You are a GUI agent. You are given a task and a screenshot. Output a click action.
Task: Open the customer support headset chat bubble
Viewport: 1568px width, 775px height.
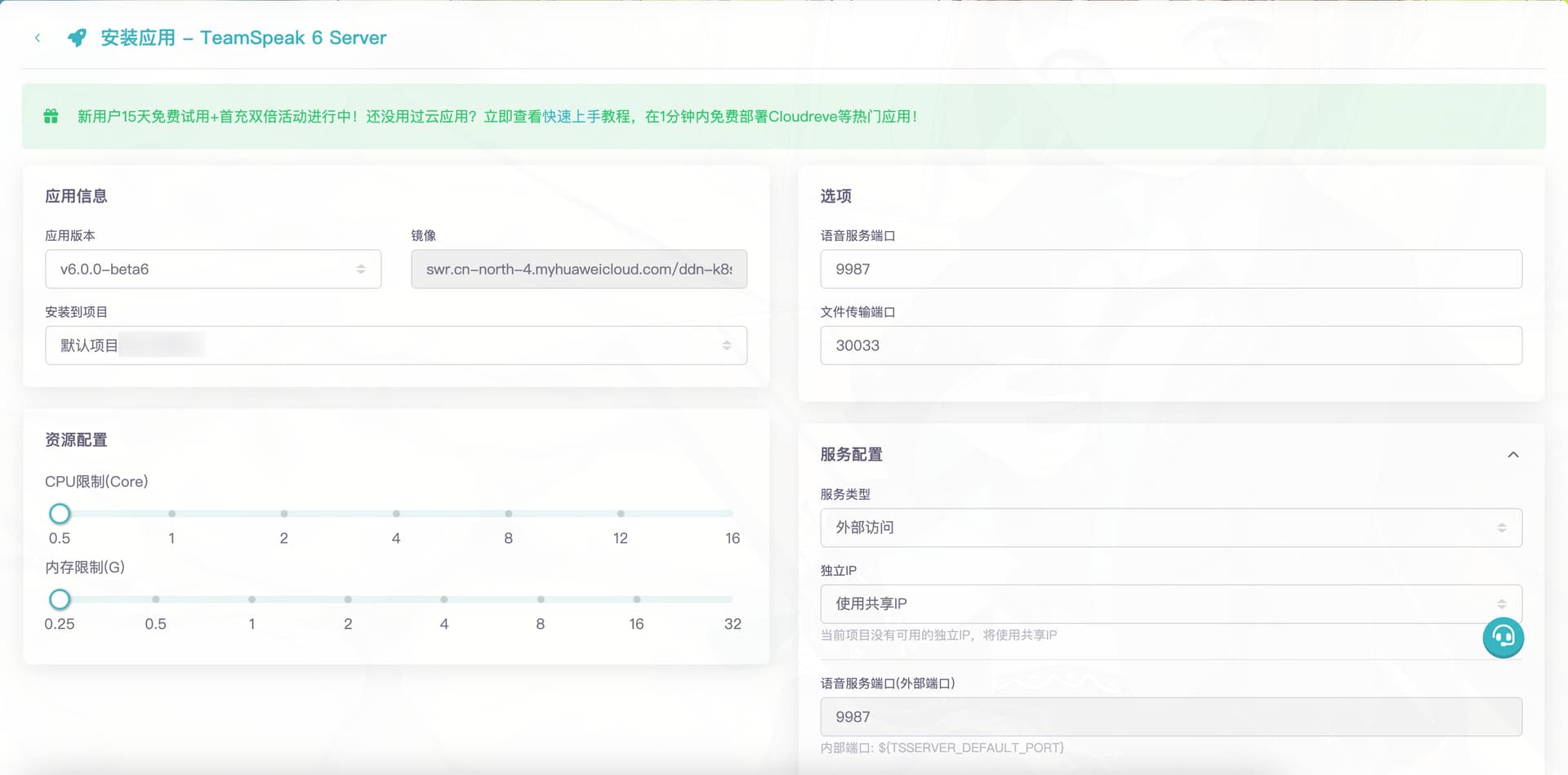(x=1503, y=637)
